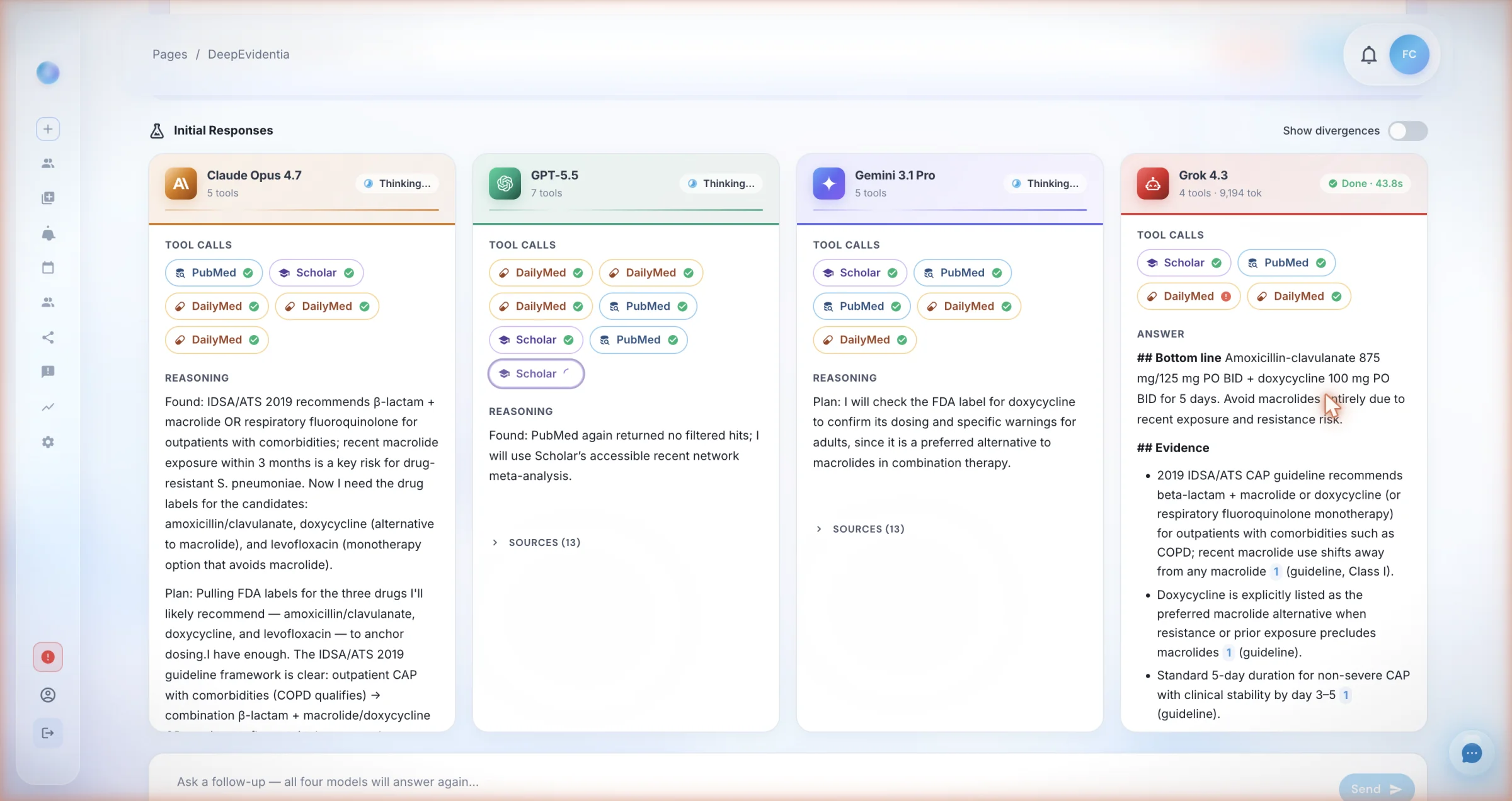This screenshot has width=1512, height=801.
Task: Open PubMed tool call in Claude card
Action: (214, 273)
